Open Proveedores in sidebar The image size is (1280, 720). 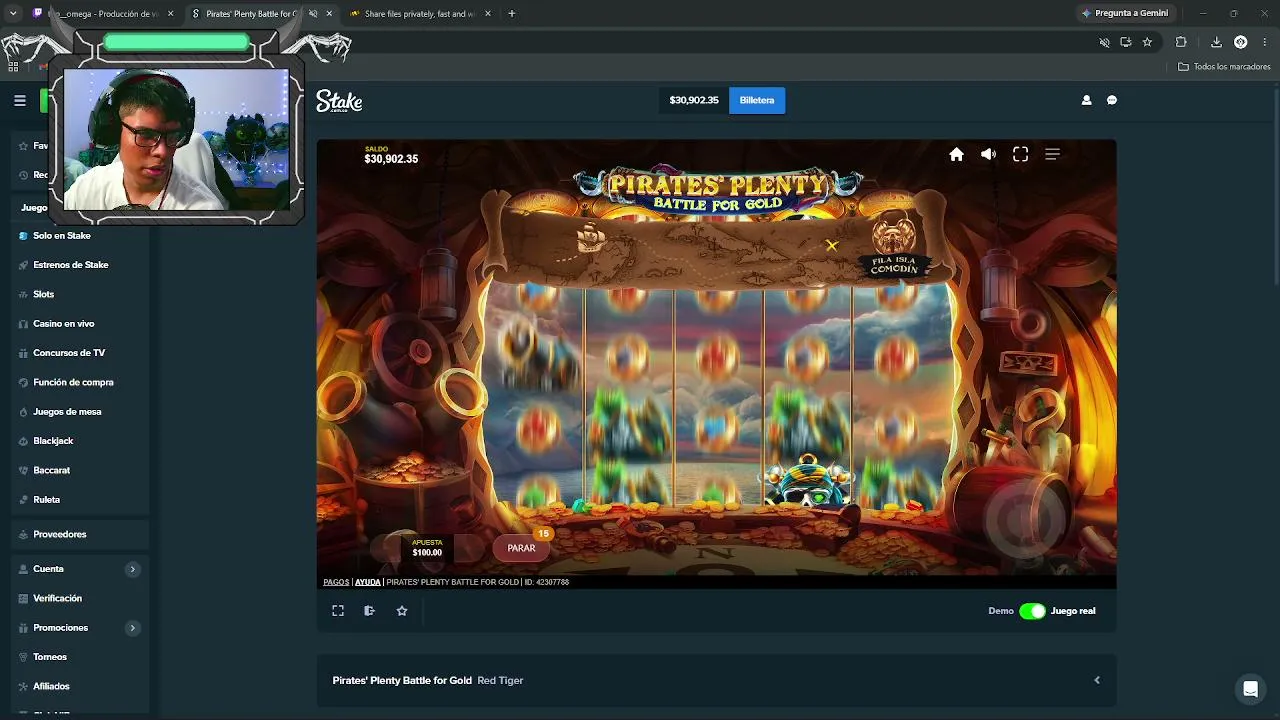pyautogui.click(x=60, y=534)
